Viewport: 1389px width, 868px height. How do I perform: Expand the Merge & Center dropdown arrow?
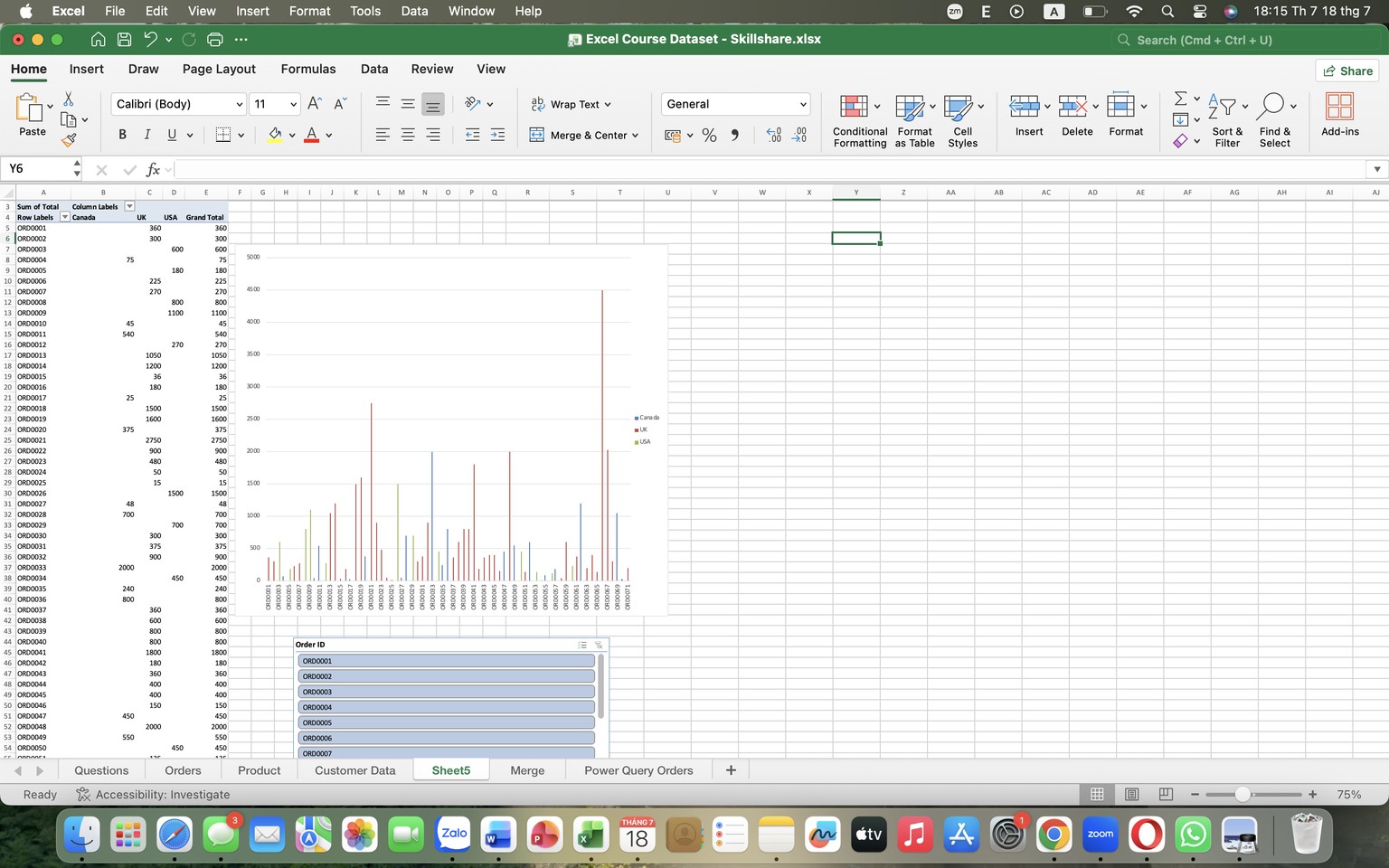(635, 136)
